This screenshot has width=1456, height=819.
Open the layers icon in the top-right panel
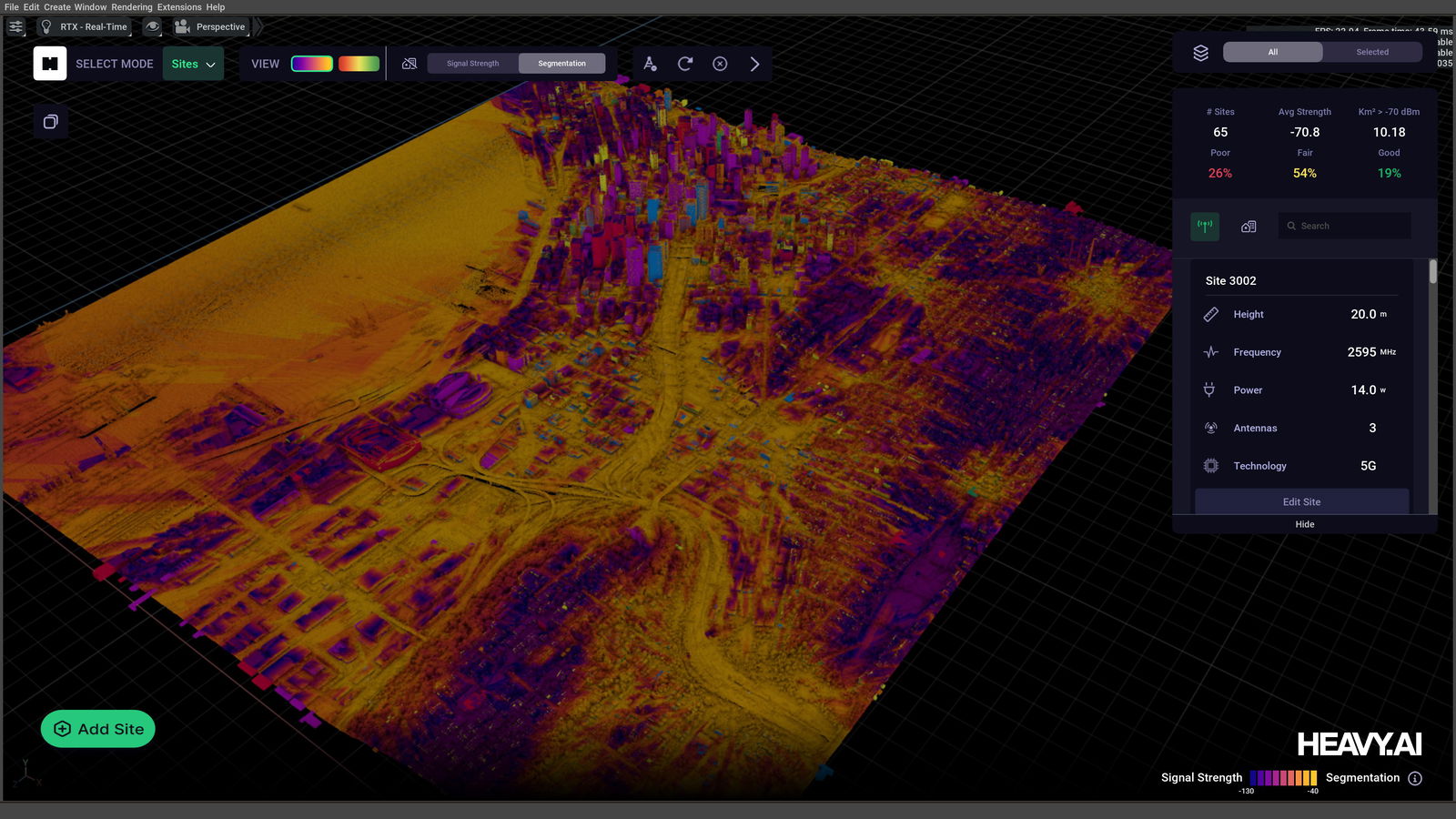pyautogui.click(x=1201, y=52)
